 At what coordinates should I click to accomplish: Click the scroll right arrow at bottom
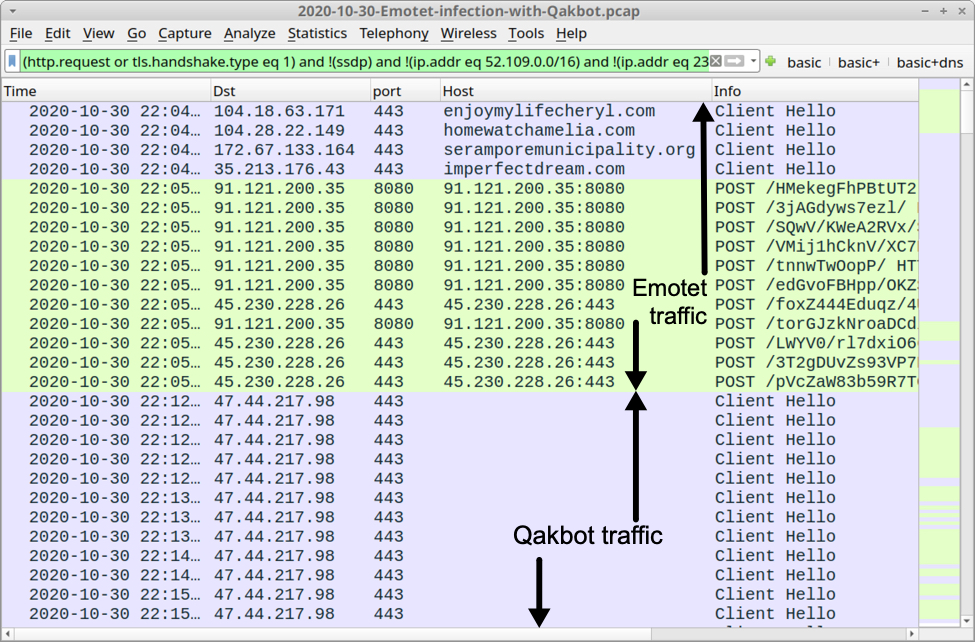pos(912,634)
